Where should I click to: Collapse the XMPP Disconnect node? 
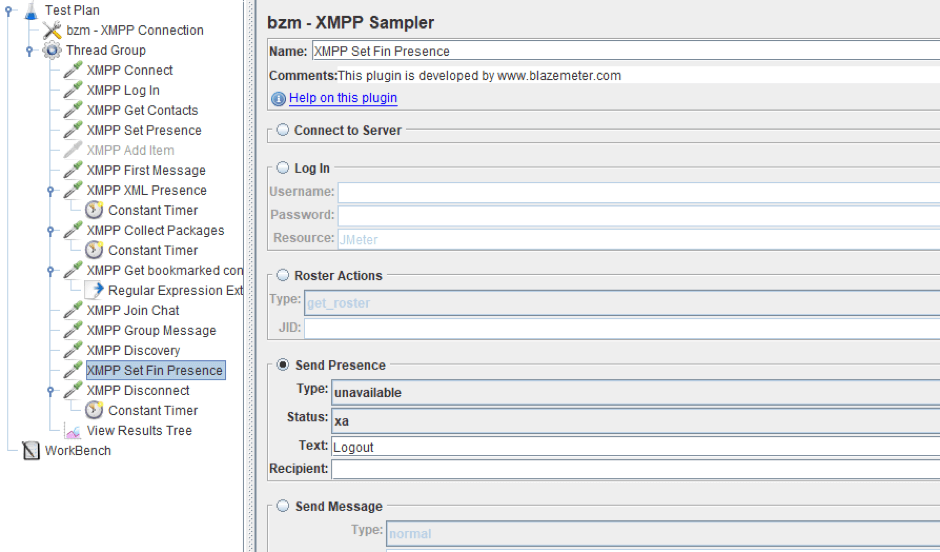click(51, 391)
